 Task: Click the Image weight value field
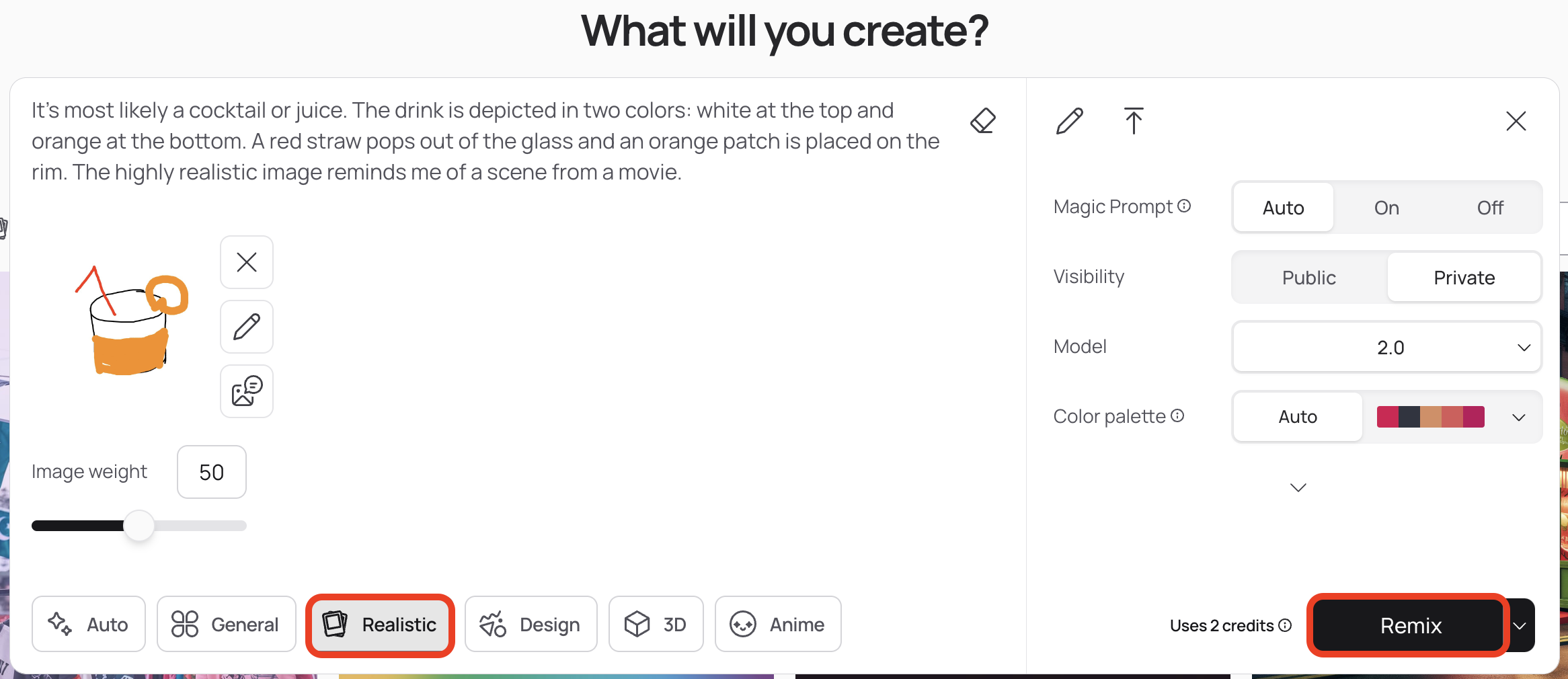point(212,472)
